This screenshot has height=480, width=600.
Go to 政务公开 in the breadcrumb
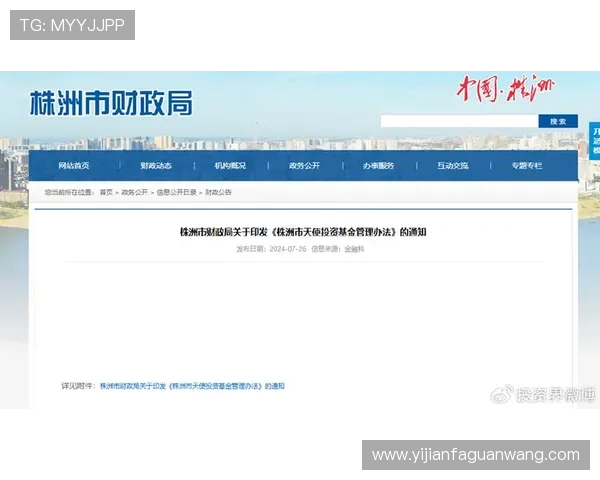click(x=134, y=192)
